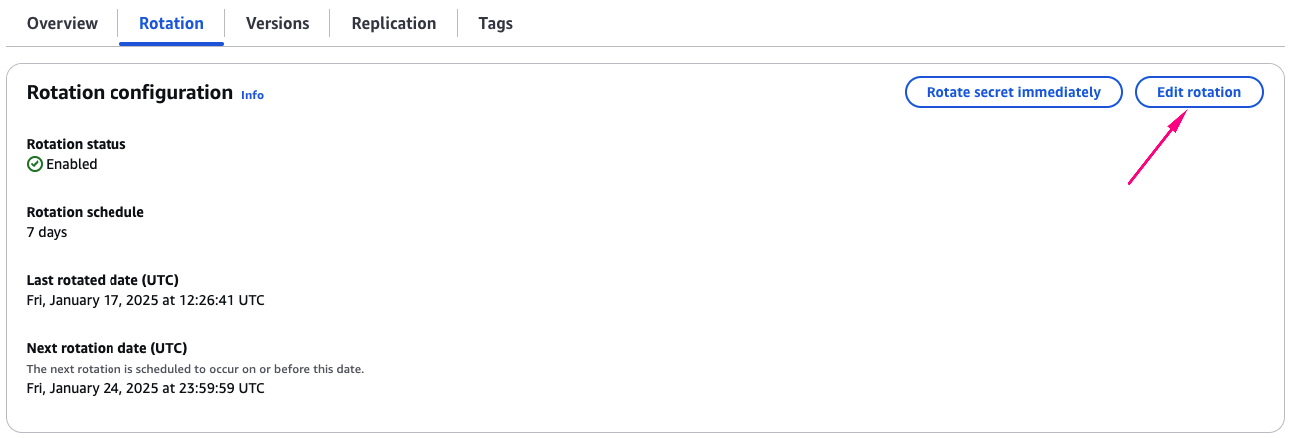Image resolution: width=1289 pixels, height=438 pixels.
Task: Open the Overview tab
Action: 62,23
